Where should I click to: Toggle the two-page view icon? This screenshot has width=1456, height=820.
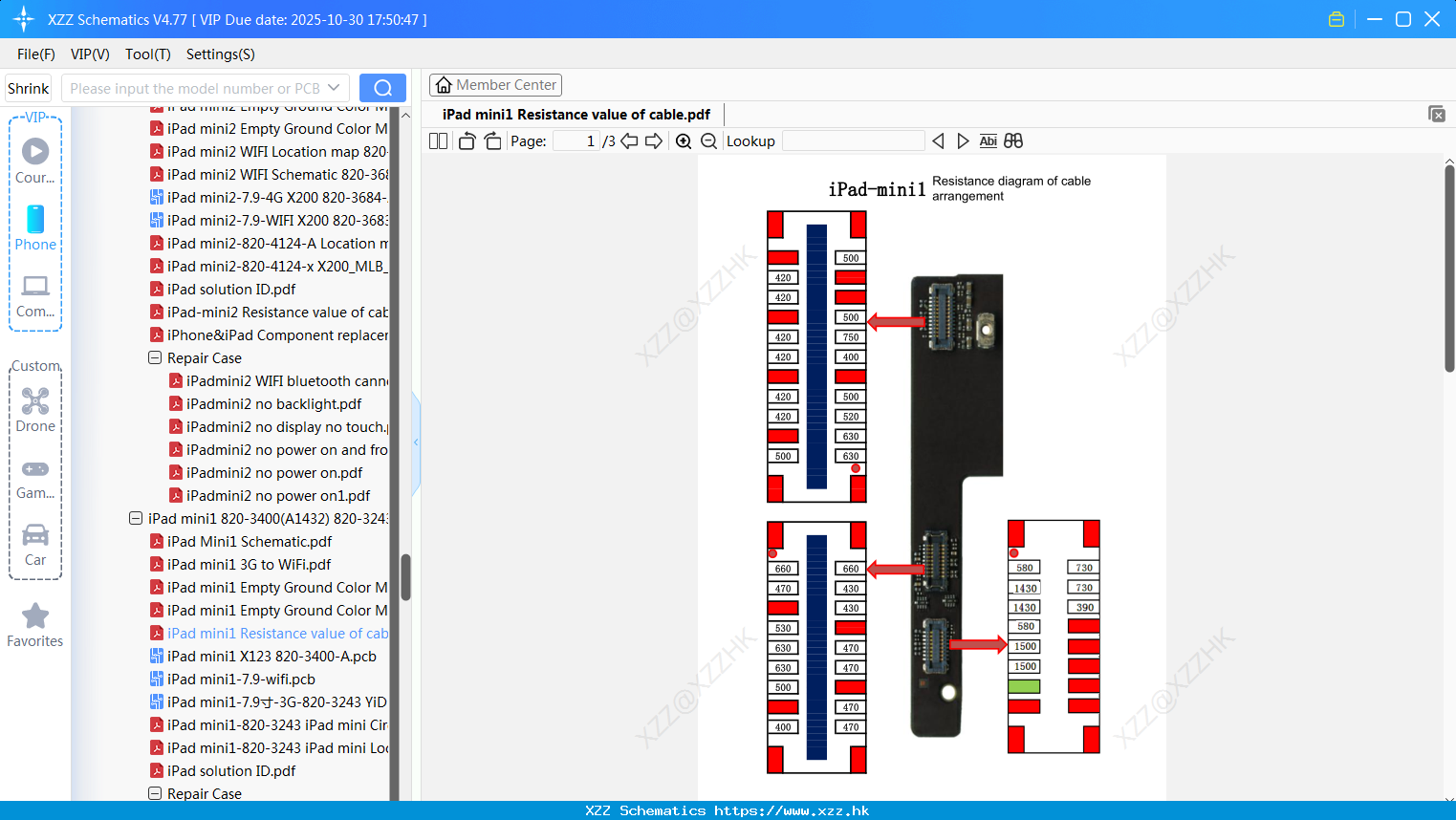438,140
